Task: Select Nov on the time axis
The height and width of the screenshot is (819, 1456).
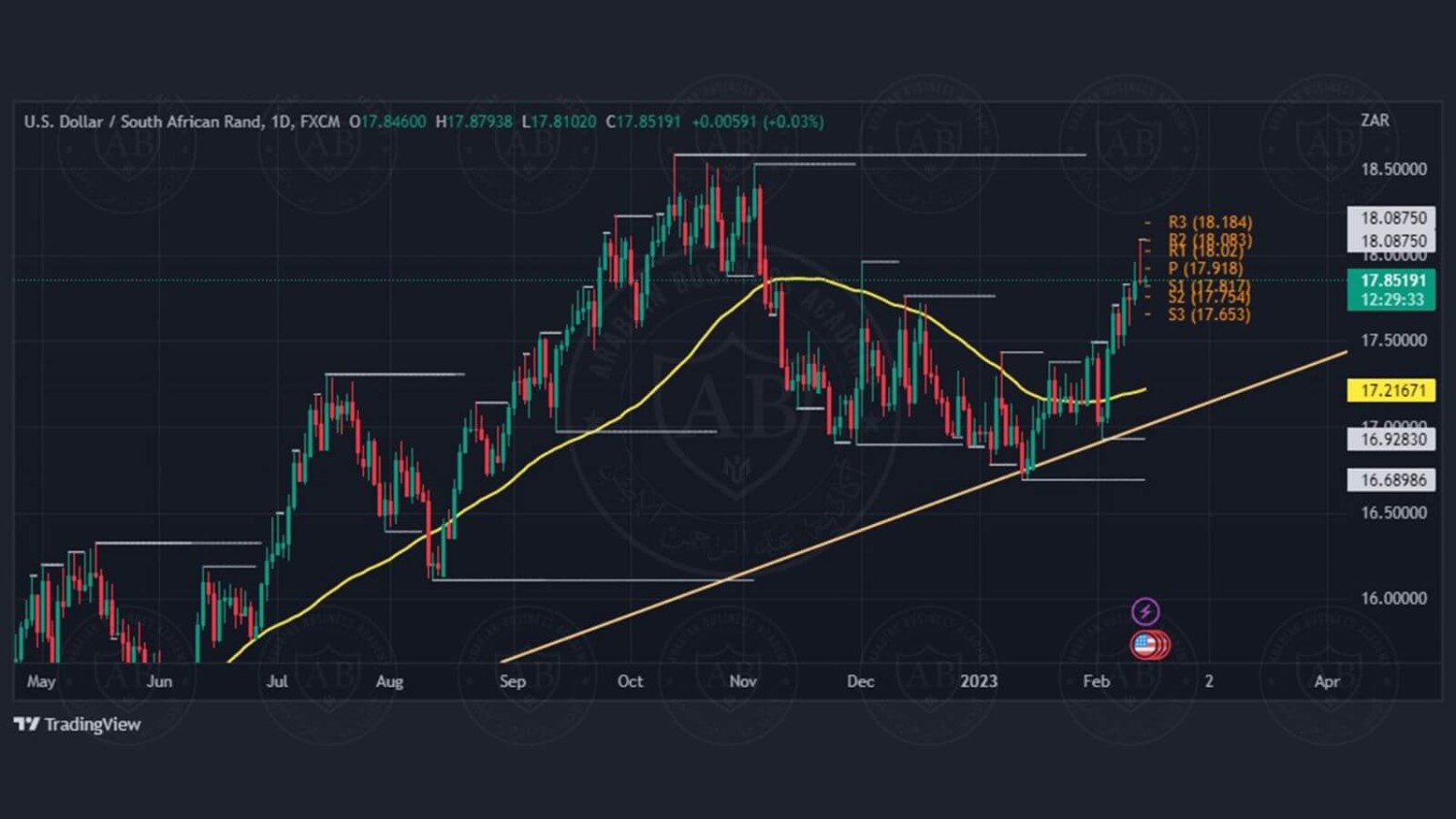Action: click(743, 681)
